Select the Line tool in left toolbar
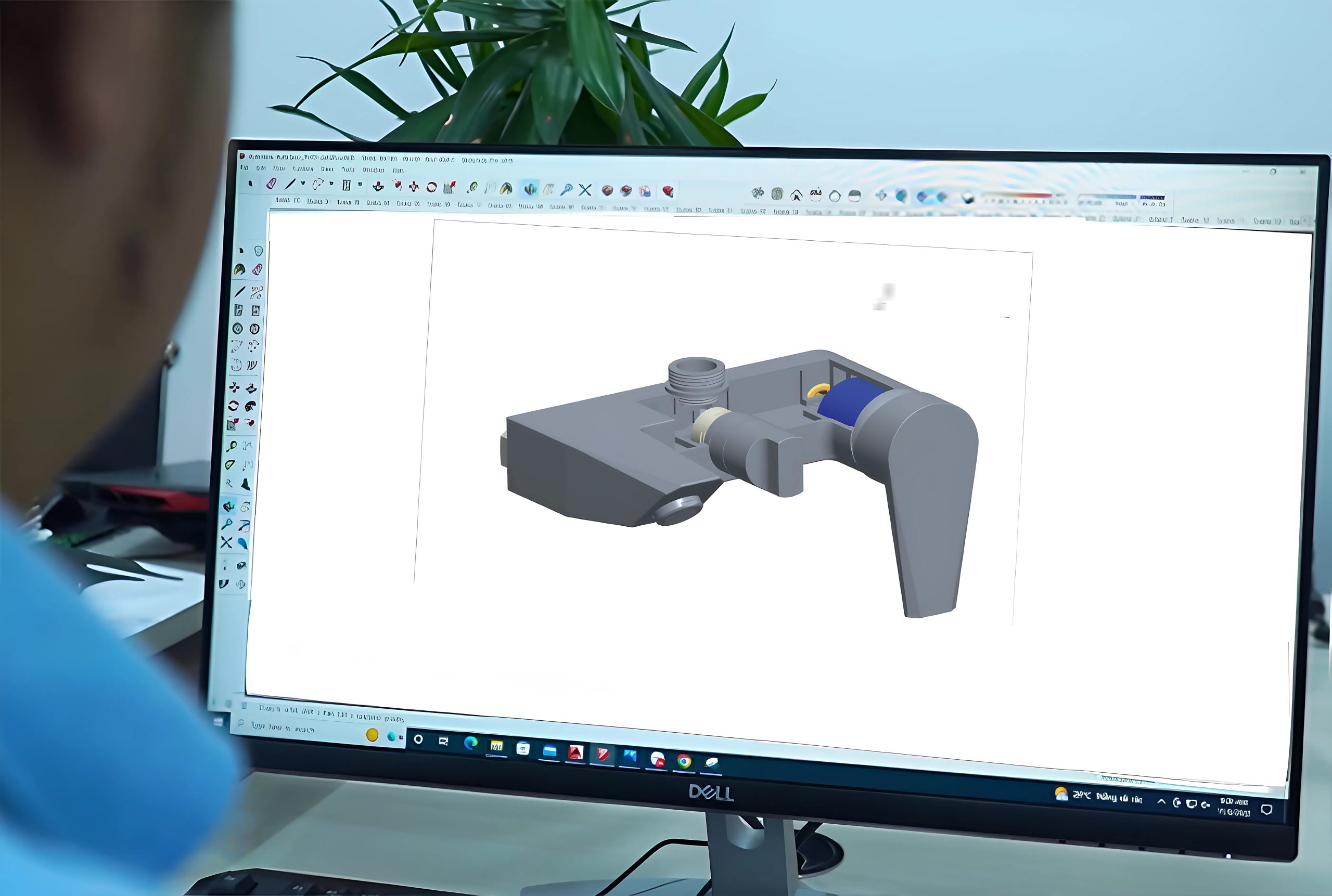 pyautogui.click(x=239, y=292)
